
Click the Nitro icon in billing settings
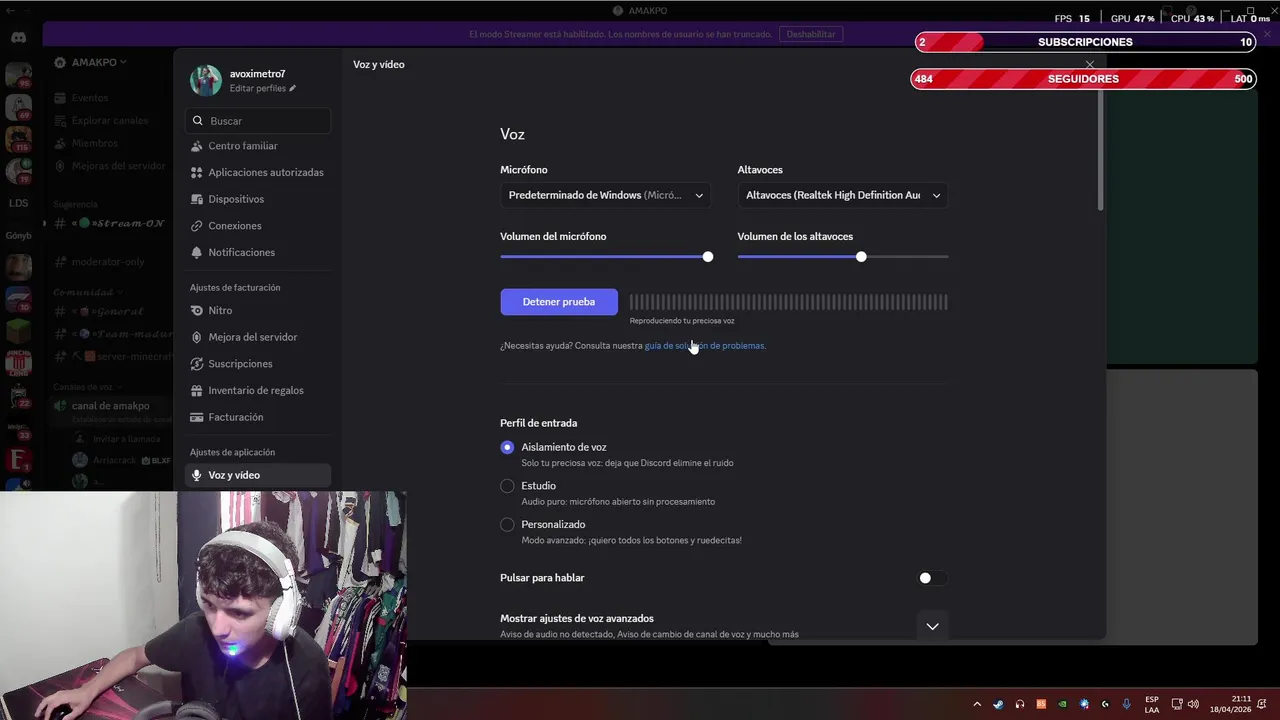(197, 310)
